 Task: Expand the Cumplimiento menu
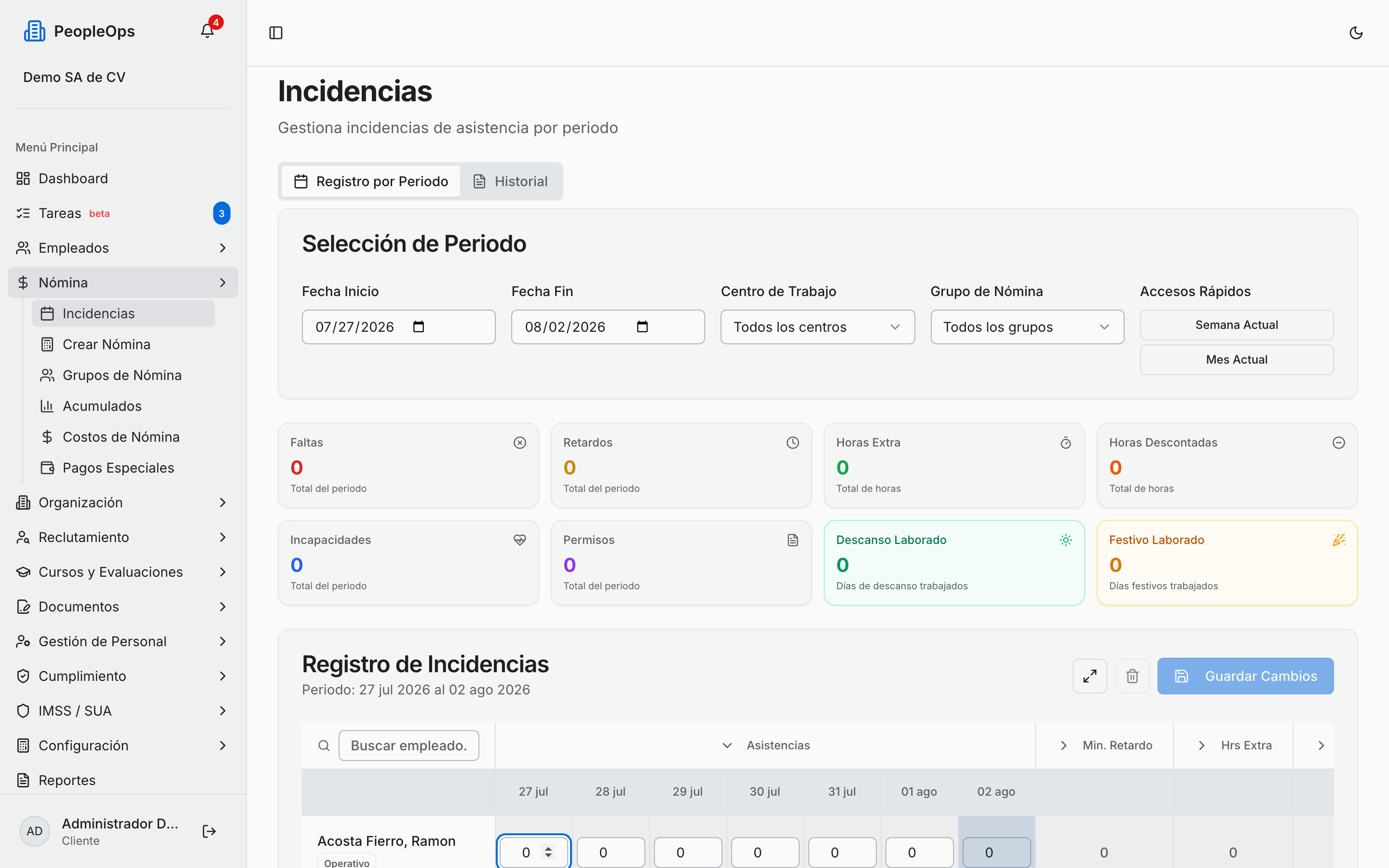point(123,676)
